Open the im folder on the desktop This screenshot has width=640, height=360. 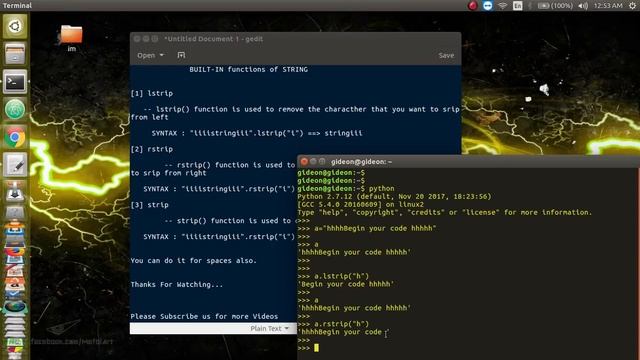tap(71, 38)
